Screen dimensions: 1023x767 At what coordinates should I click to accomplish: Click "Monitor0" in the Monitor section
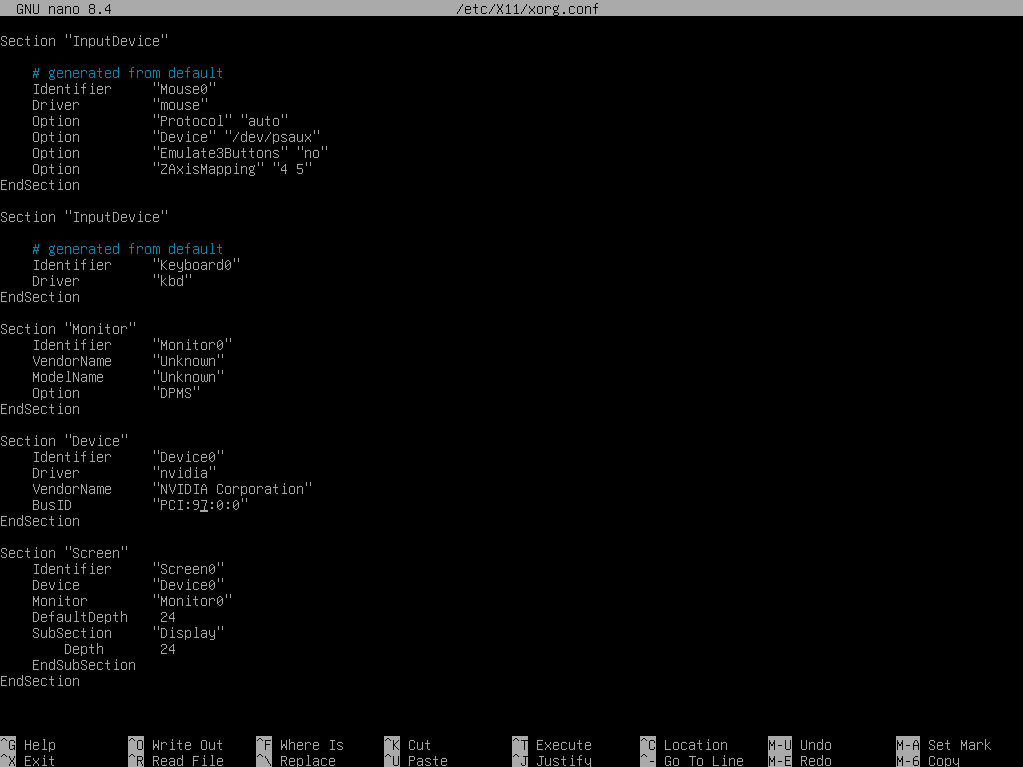point(192,345)
